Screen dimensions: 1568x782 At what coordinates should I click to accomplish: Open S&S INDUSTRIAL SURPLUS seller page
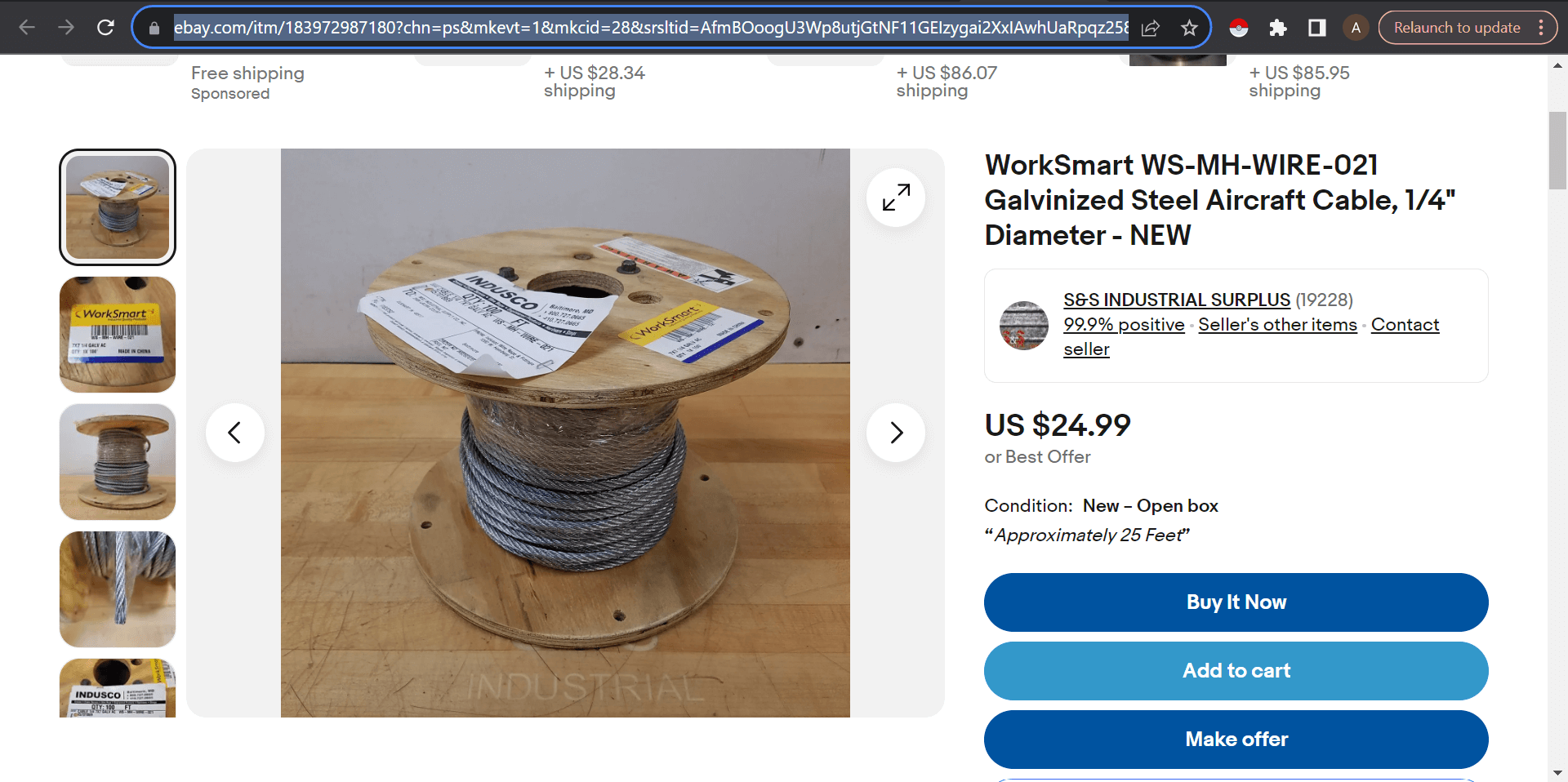pos(1177,300)
